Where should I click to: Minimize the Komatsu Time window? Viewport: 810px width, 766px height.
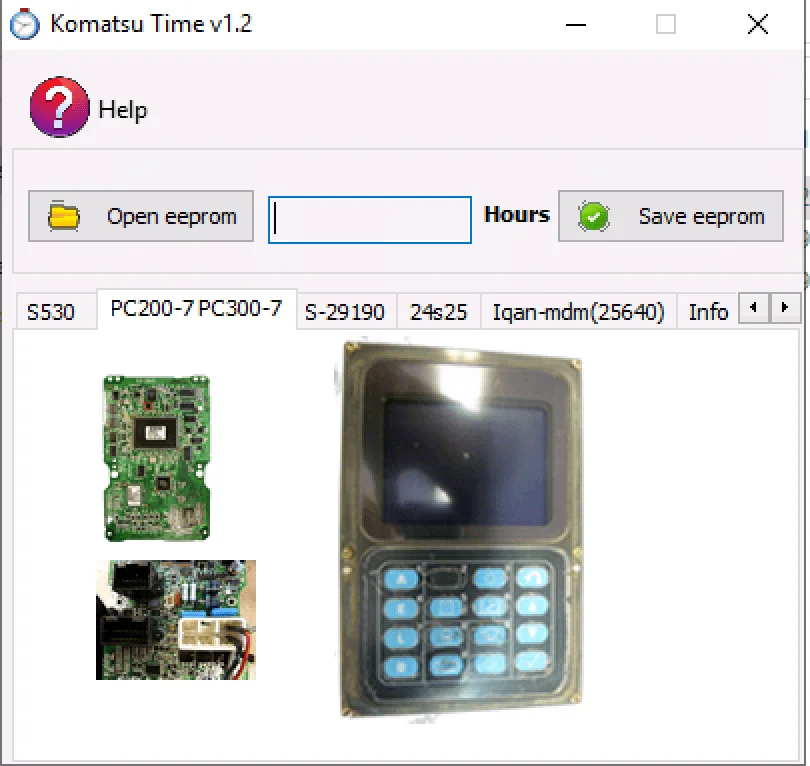(x=576, y=24)
